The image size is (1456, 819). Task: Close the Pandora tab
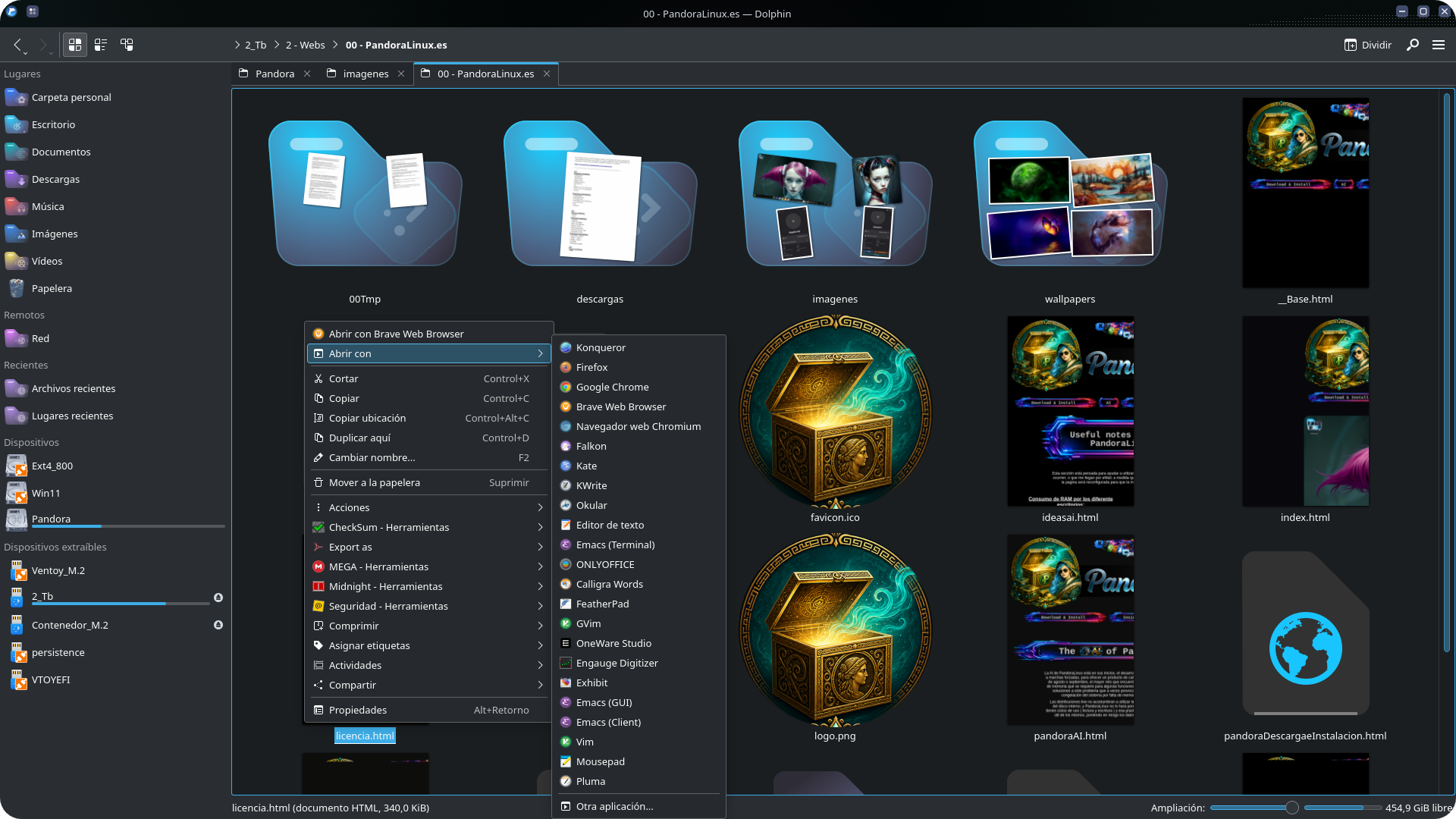pyautogui.click(x=307, y=74)
